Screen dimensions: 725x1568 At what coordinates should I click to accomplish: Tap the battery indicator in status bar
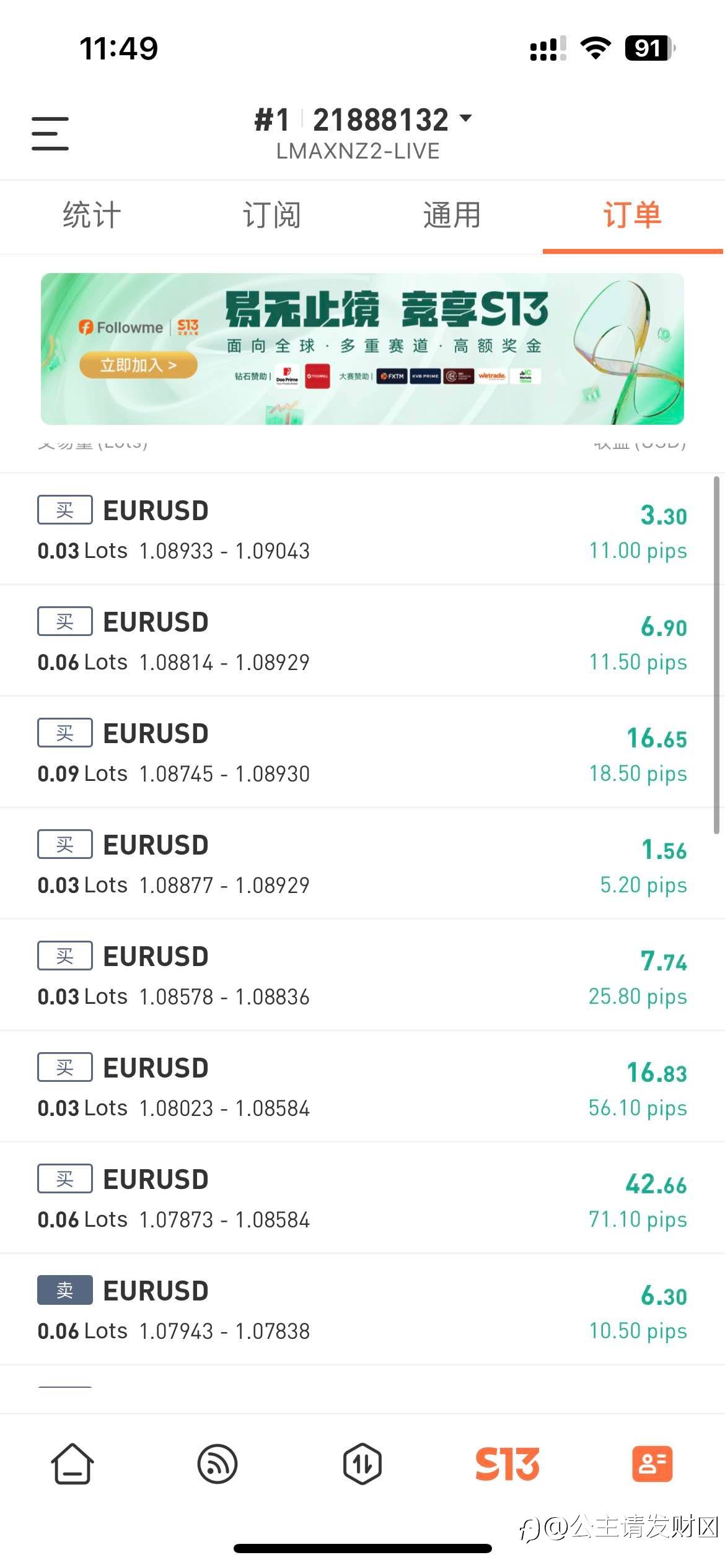click(649, 48)
